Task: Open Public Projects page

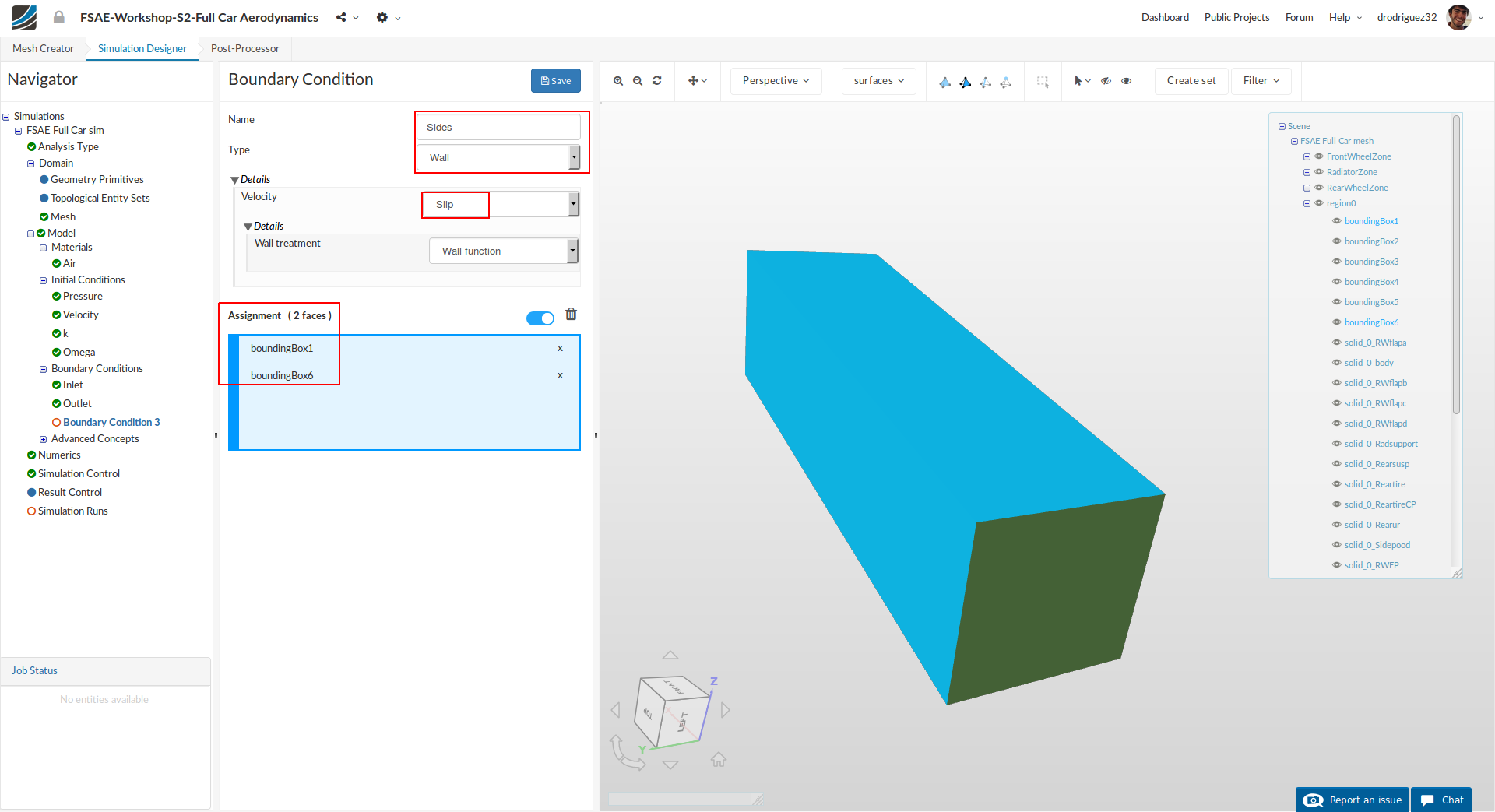Action: 1236,17
